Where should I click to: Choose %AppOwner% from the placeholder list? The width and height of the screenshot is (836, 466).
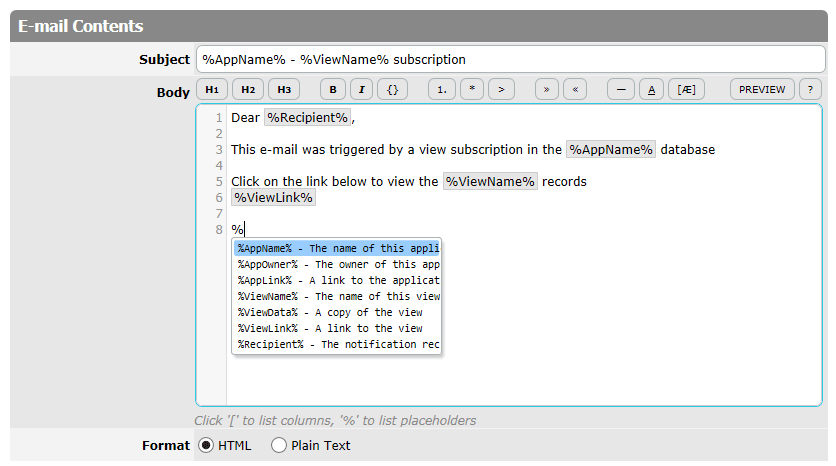(x=336, y=264)
